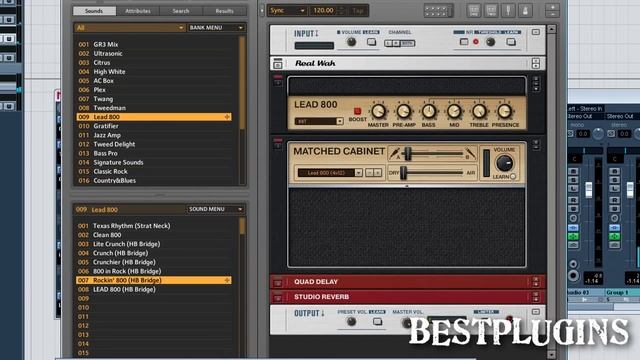This screenshot has height=360, width=640.
Task: Click the PRESENCE knob on Lead 800
Action: (504, 111)
